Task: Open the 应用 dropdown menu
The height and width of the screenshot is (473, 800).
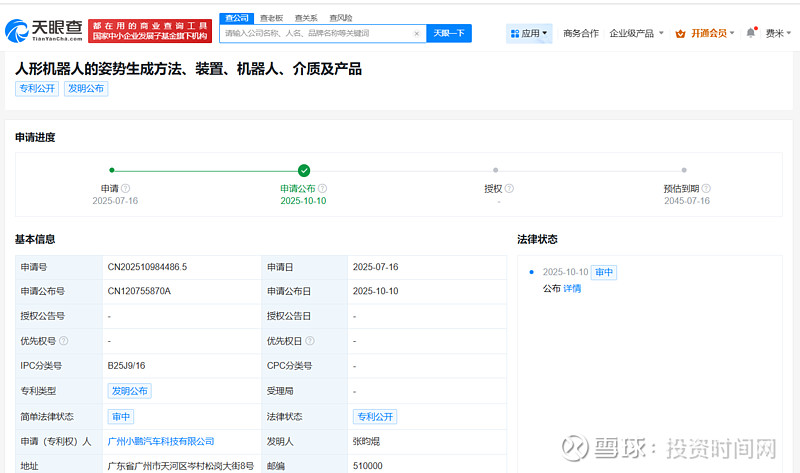Action: pos(528,33)
